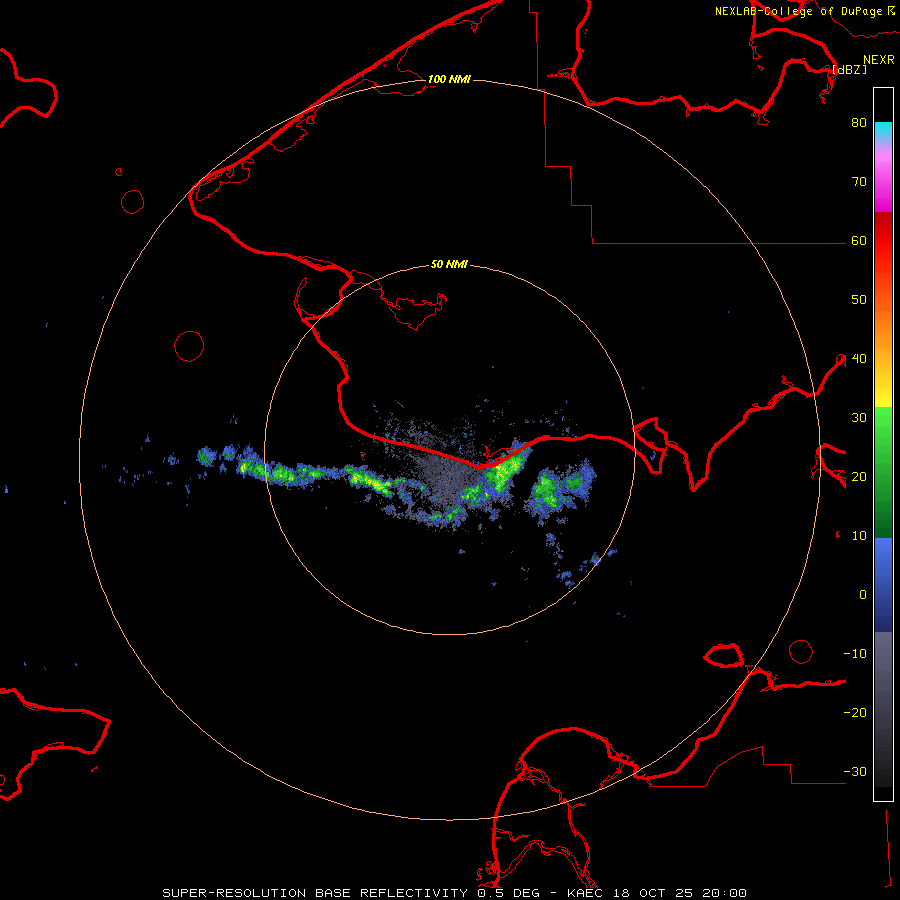This screenshot has width=900, height=900.
Task: Click the 30 value on the dBZ scale
Action: click(x=859, y=418)
